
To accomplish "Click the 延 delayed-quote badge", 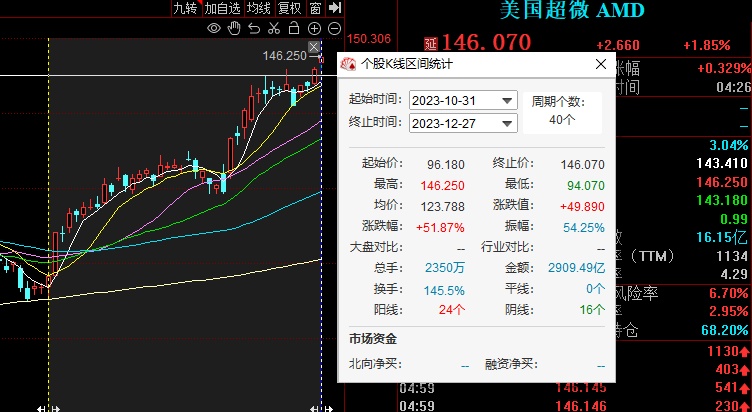I will (x=431, y=44).
